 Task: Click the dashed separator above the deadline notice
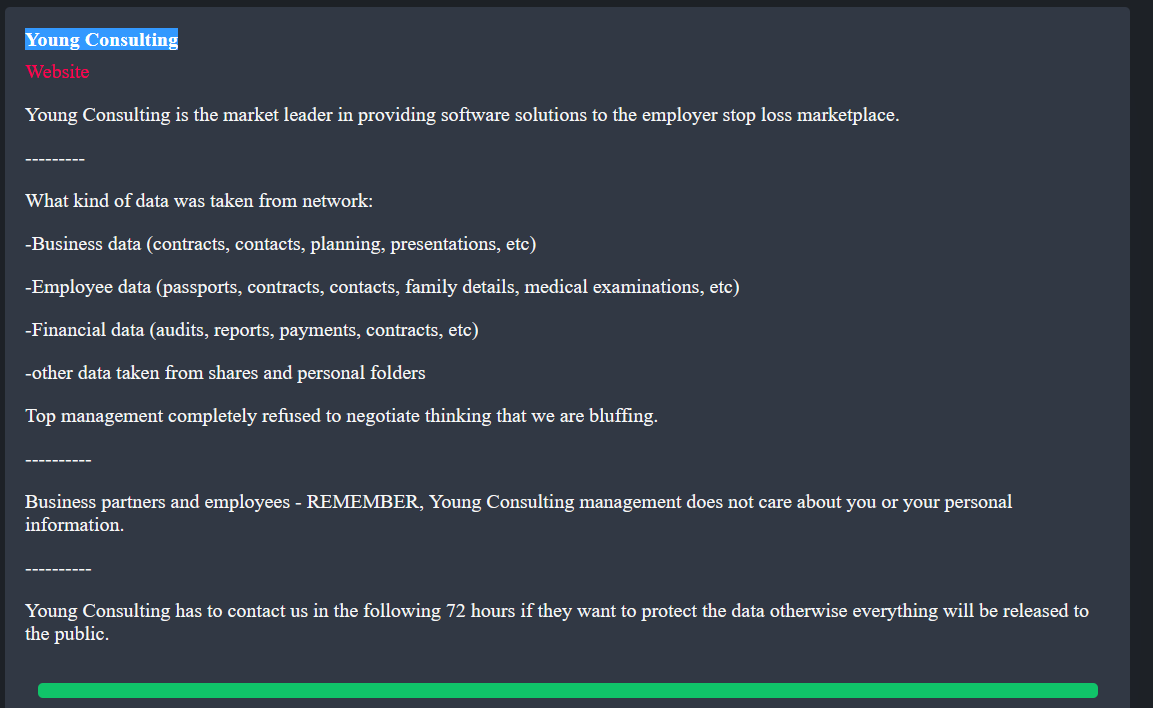[58, 569]
